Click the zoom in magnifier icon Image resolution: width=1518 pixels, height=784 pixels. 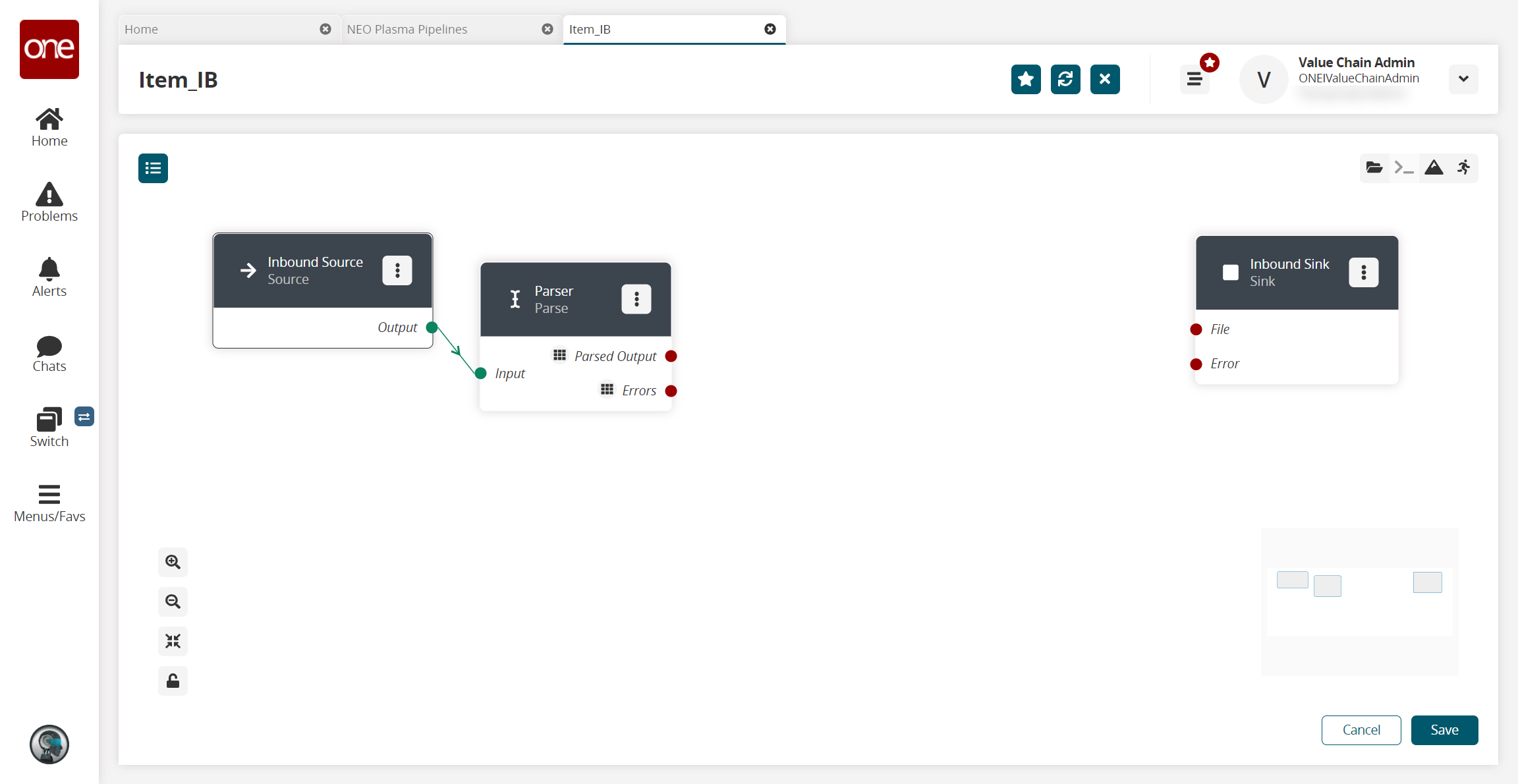172,561
